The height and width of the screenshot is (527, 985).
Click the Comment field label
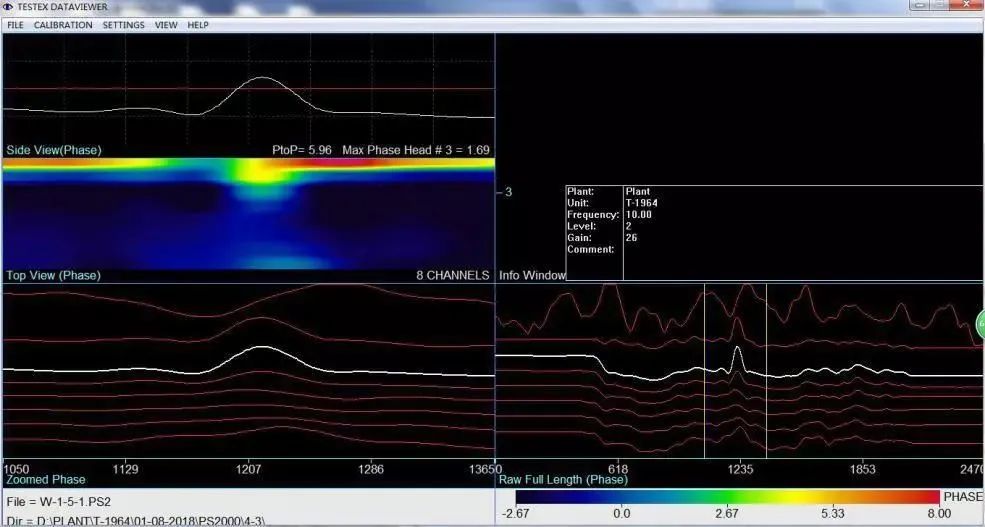click(x=590, y=249)
